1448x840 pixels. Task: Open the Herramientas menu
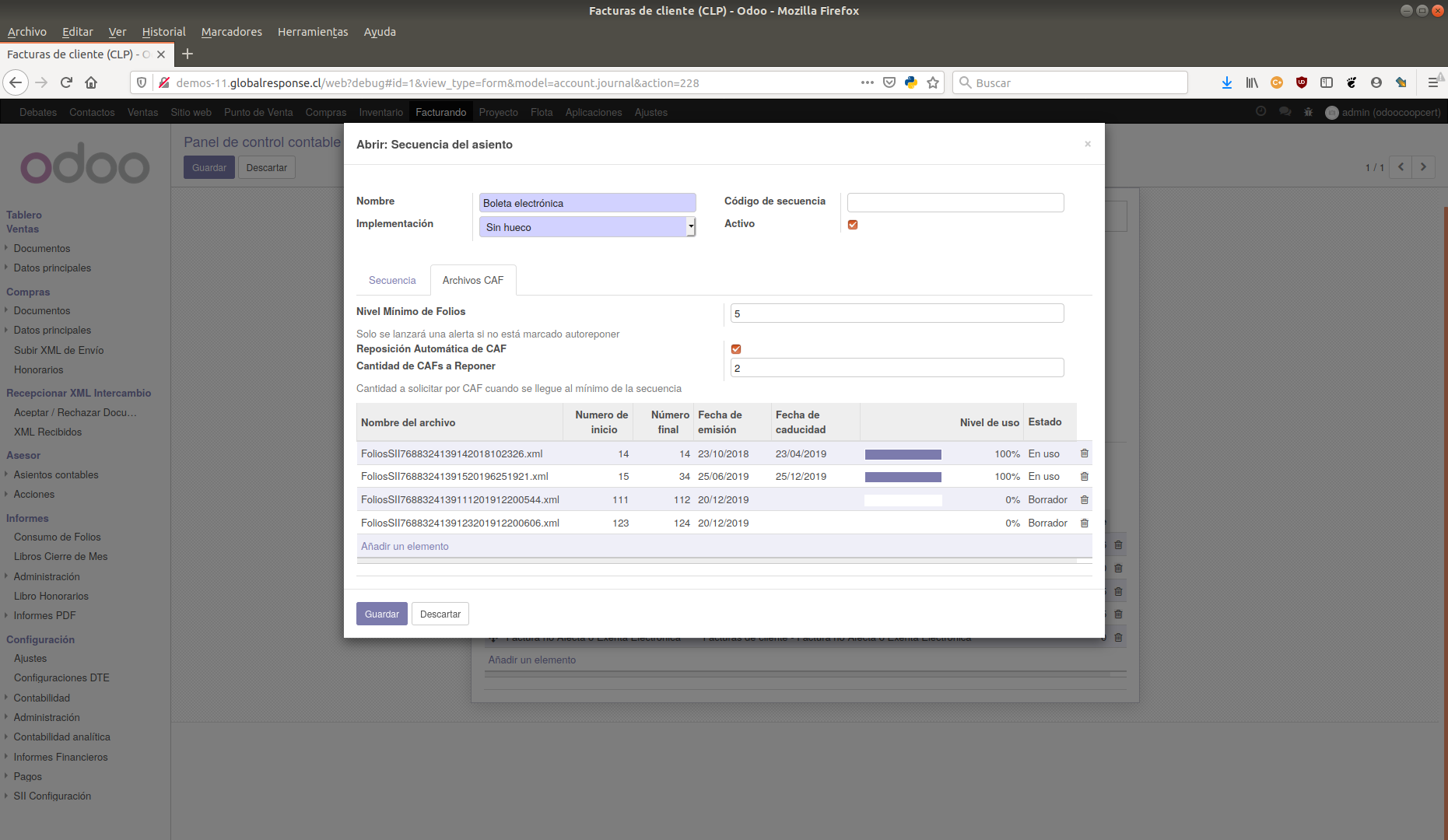coord(312,32)
